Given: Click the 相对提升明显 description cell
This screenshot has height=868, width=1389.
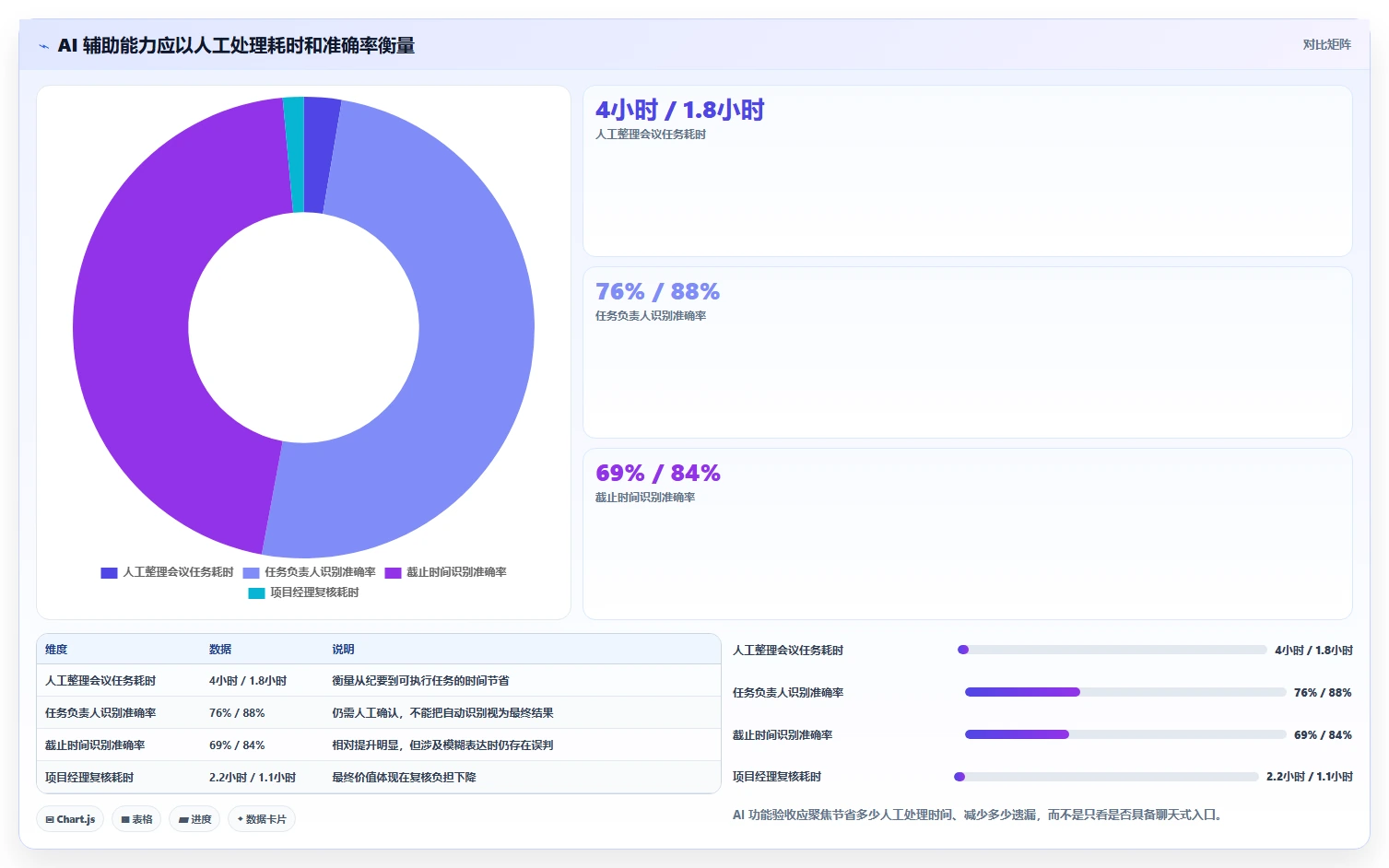Looking at the screenshot, I should pos(442,745).
